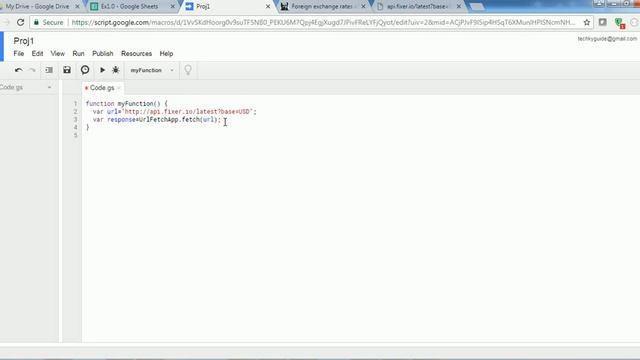The width and height of the screenshot is (640, 360).
Task: Close the api.fixer.io browser tab
Action: point(459,7)
